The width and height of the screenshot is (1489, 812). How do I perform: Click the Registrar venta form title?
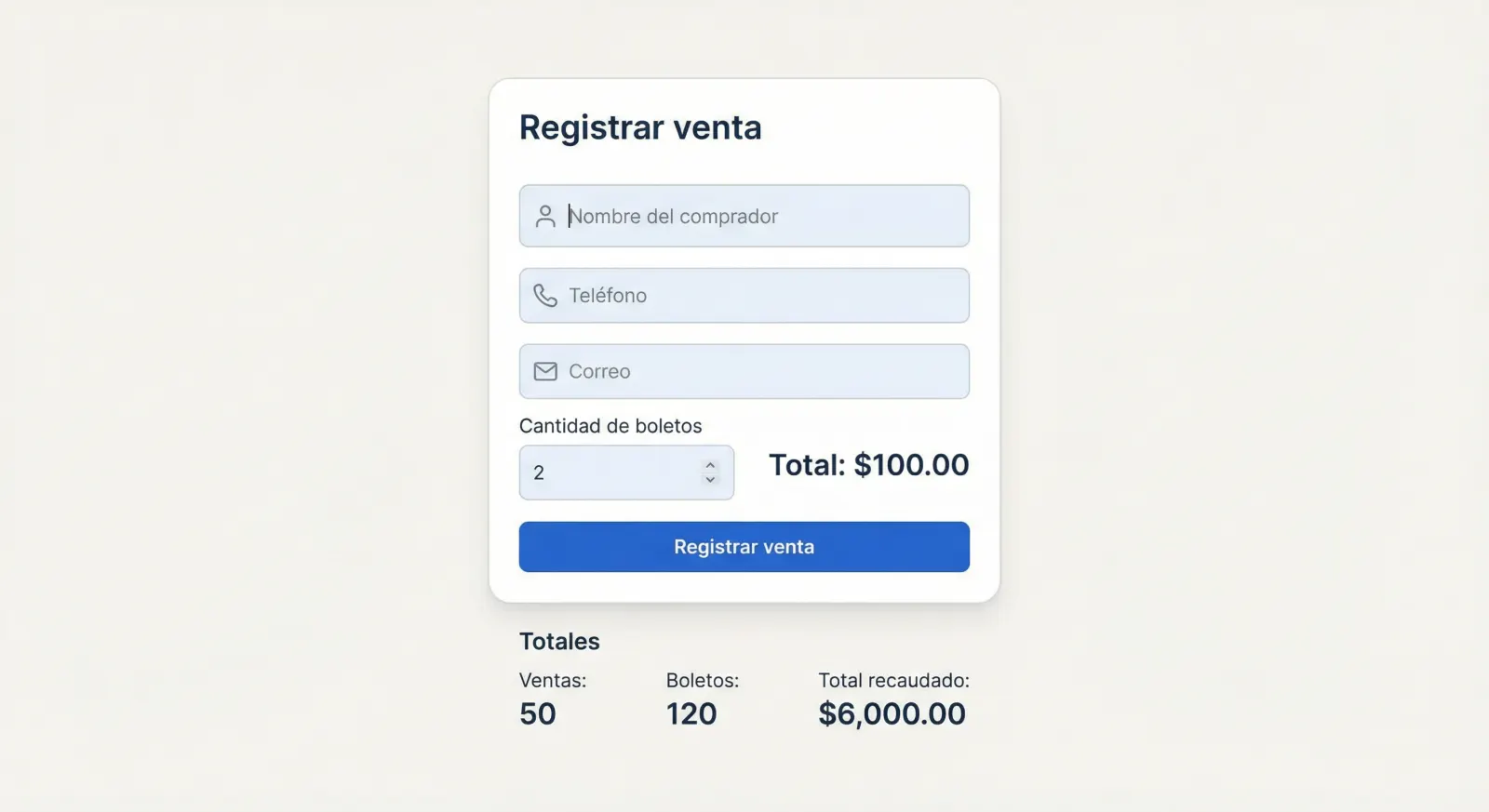639,127
